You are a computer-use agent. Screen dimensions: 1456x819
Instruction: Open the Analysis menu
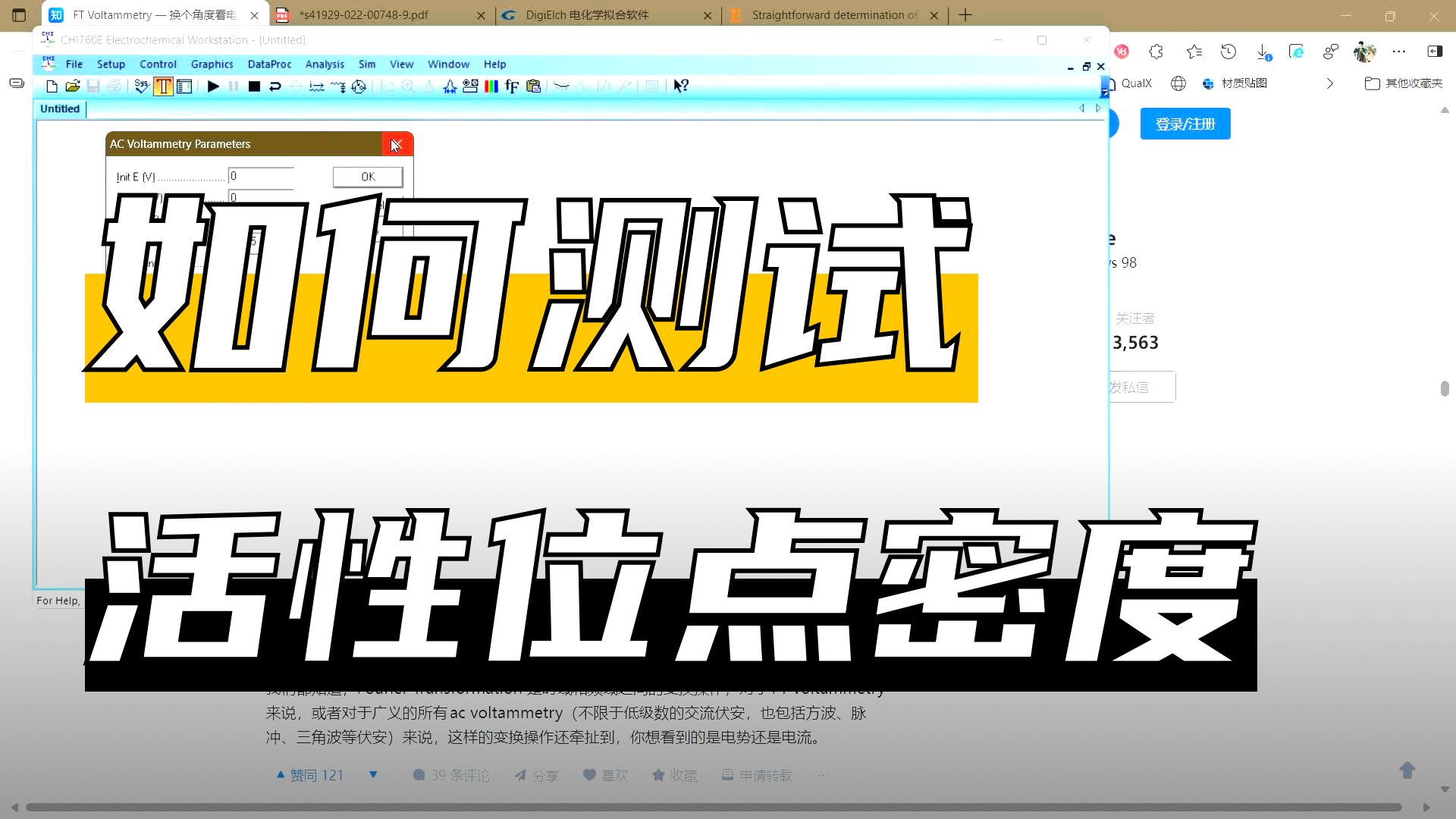[325, 64]
